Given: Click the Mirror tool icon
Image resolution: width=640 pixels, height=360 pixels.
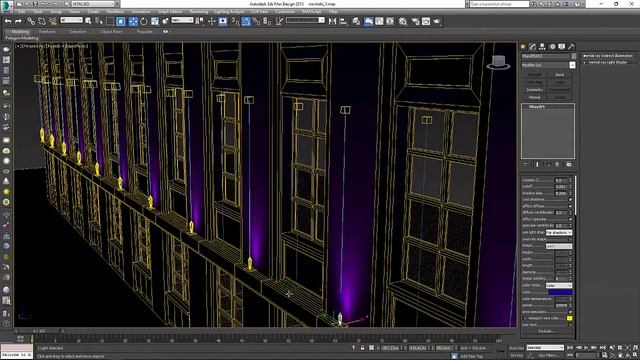Looking at the screenshot, I should coord(332,21).
